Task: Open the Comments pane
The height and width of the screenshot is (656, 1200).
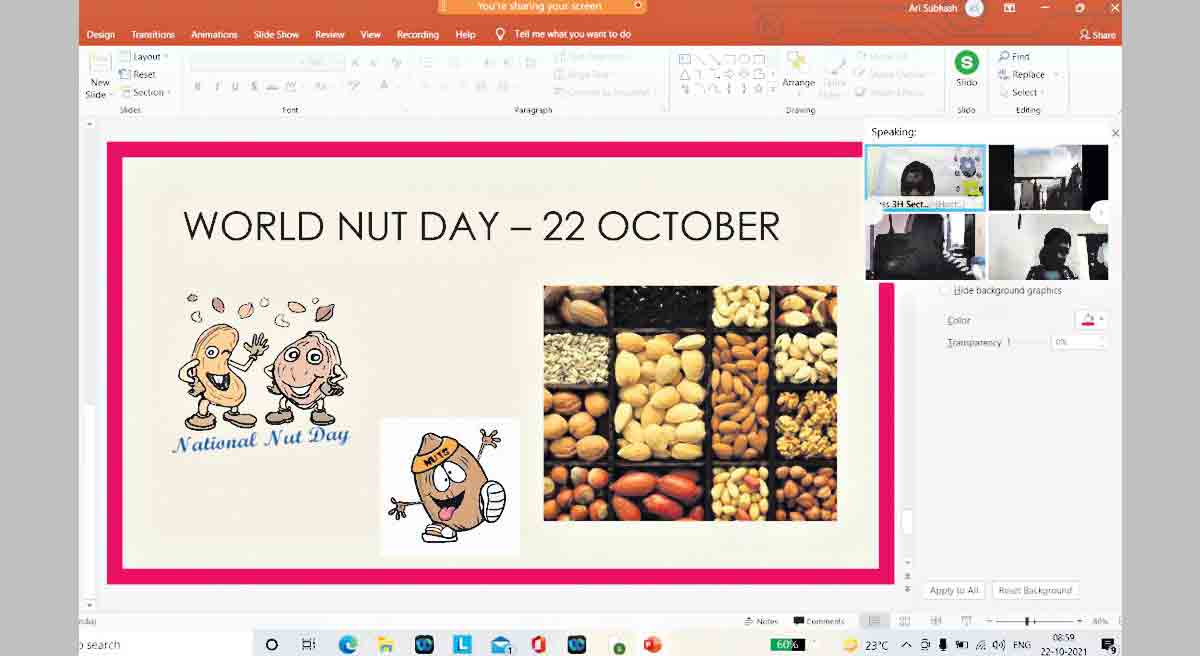Action: pyautogui.click(x=818, y=621)
